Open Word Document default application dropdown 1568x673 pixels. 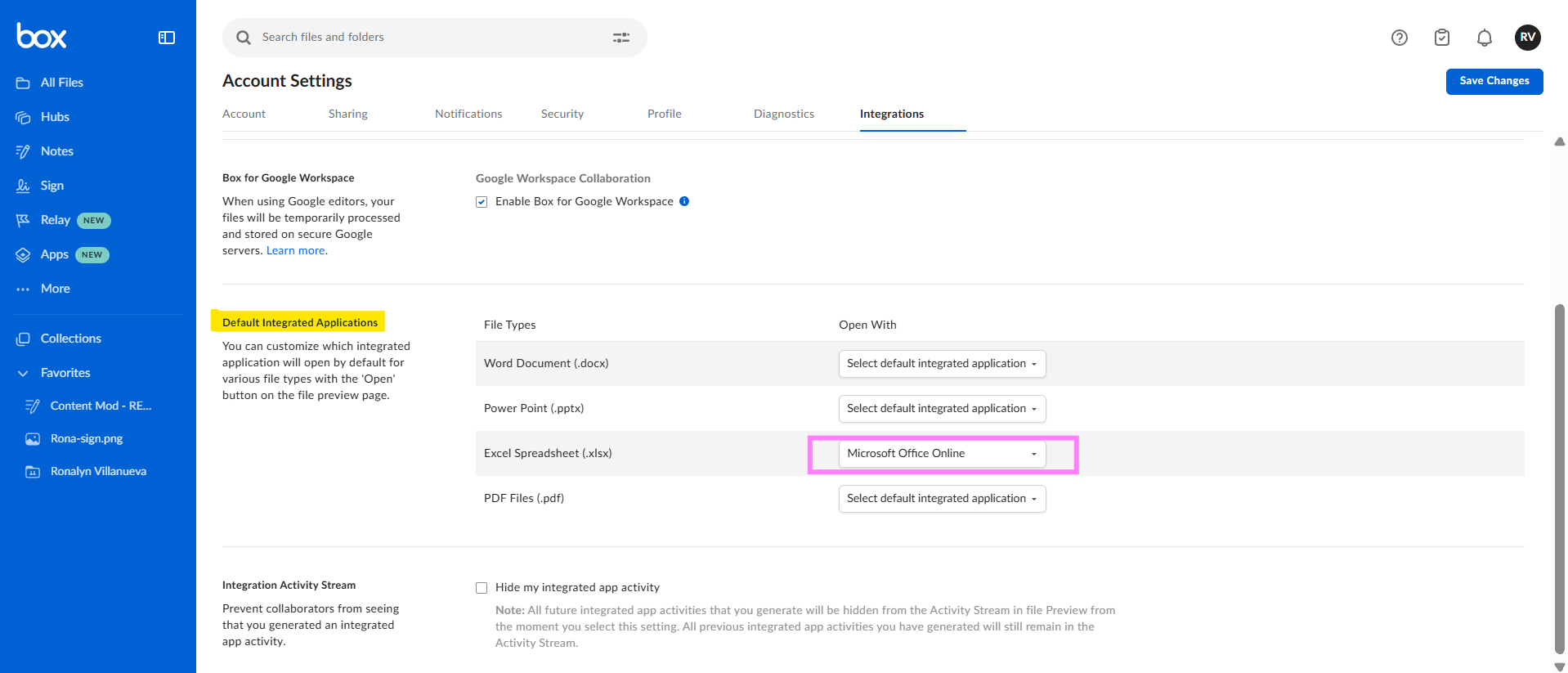tap(942, 364)
